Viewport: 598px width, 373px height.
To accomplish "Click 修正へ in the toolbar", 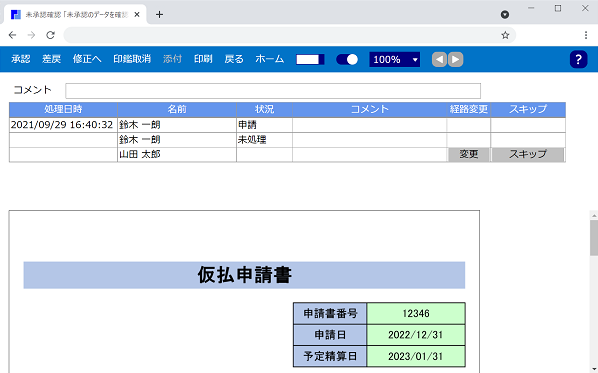I will coord(87,59).
